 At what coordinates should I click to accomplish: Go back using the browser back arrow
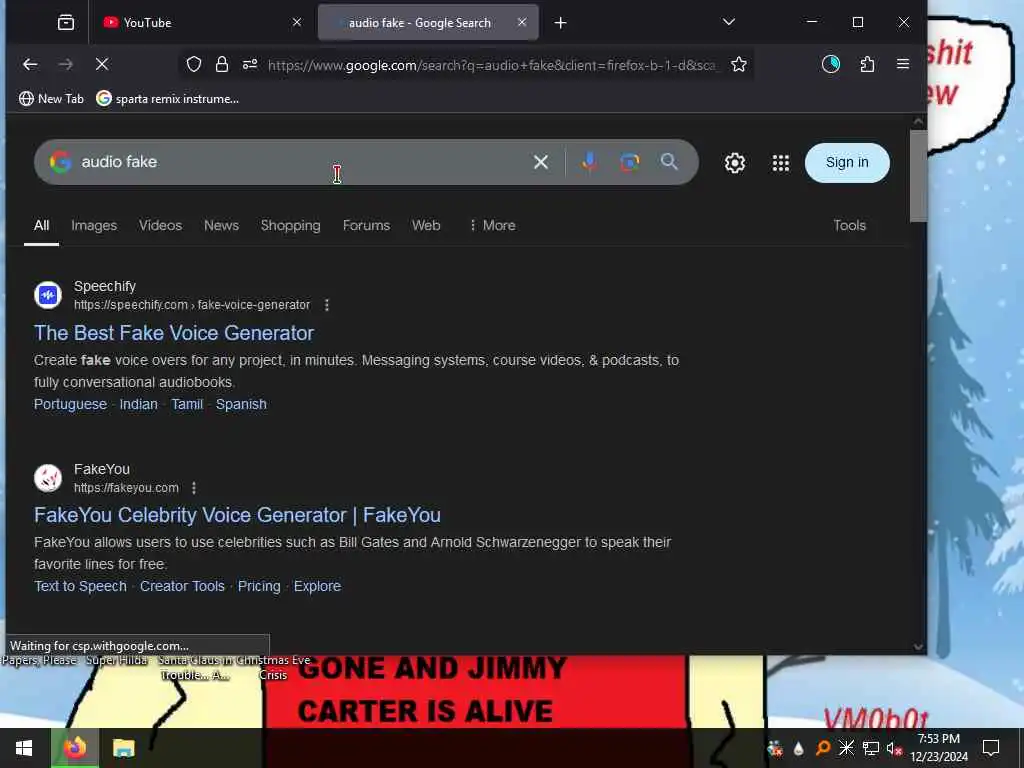[30, 64]
